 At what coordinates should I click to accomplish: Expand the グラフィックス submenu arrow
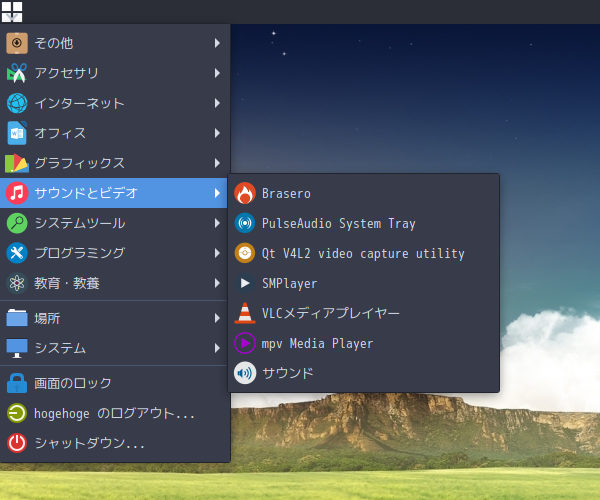coord(217,163)
